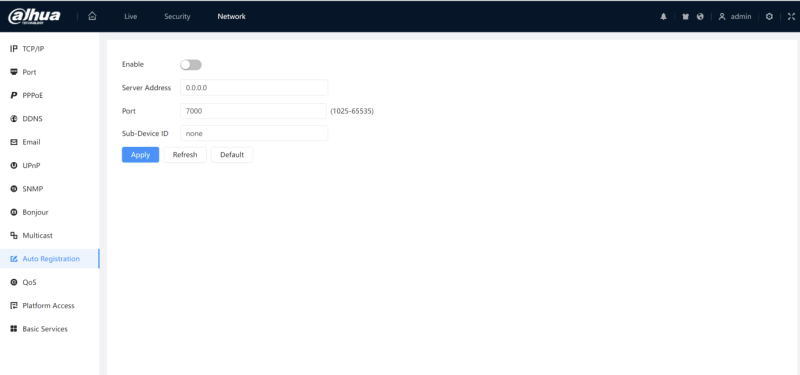The height and width of the screenshot is (375, 800).
Task: Open Multicast settings
Action: 49,236
